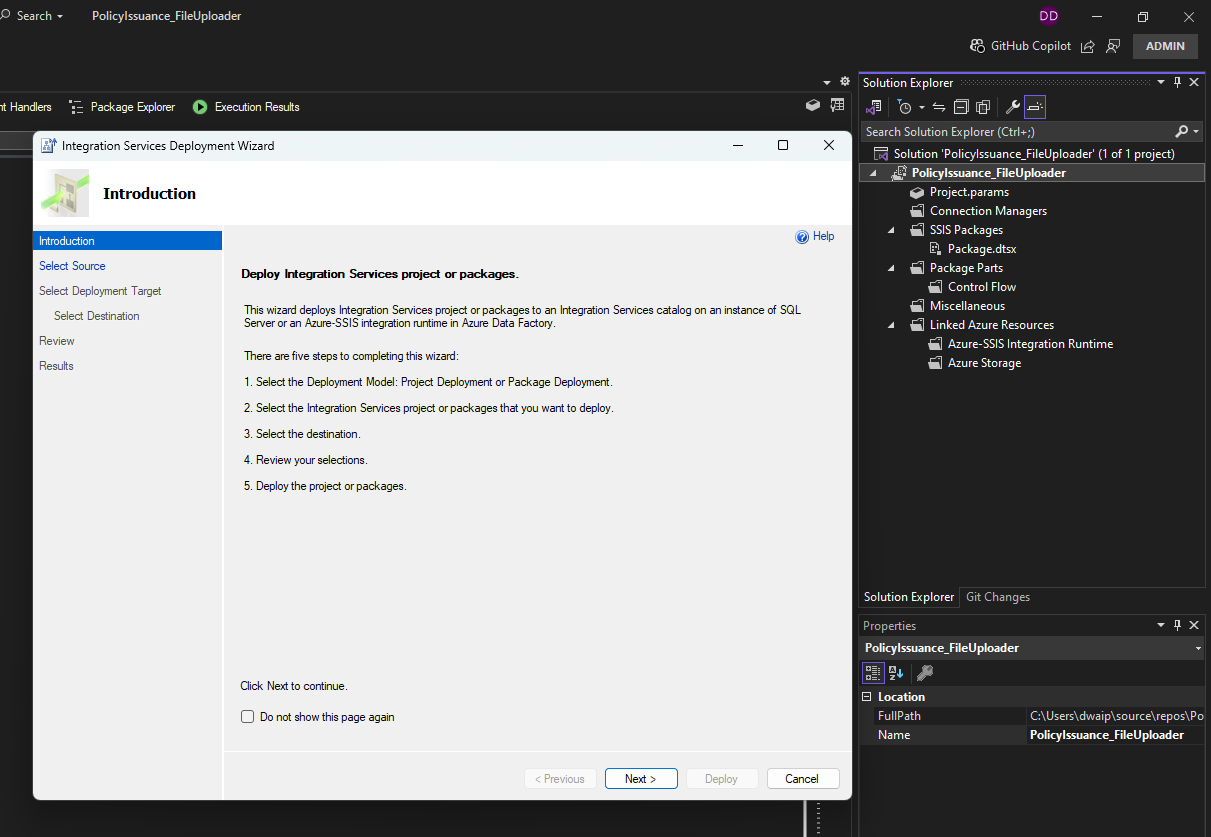Image resolution: width=1211 pixels, height=837 pixels.
Task: Collapse the Package Parts folder
Action: coord(891,268)
